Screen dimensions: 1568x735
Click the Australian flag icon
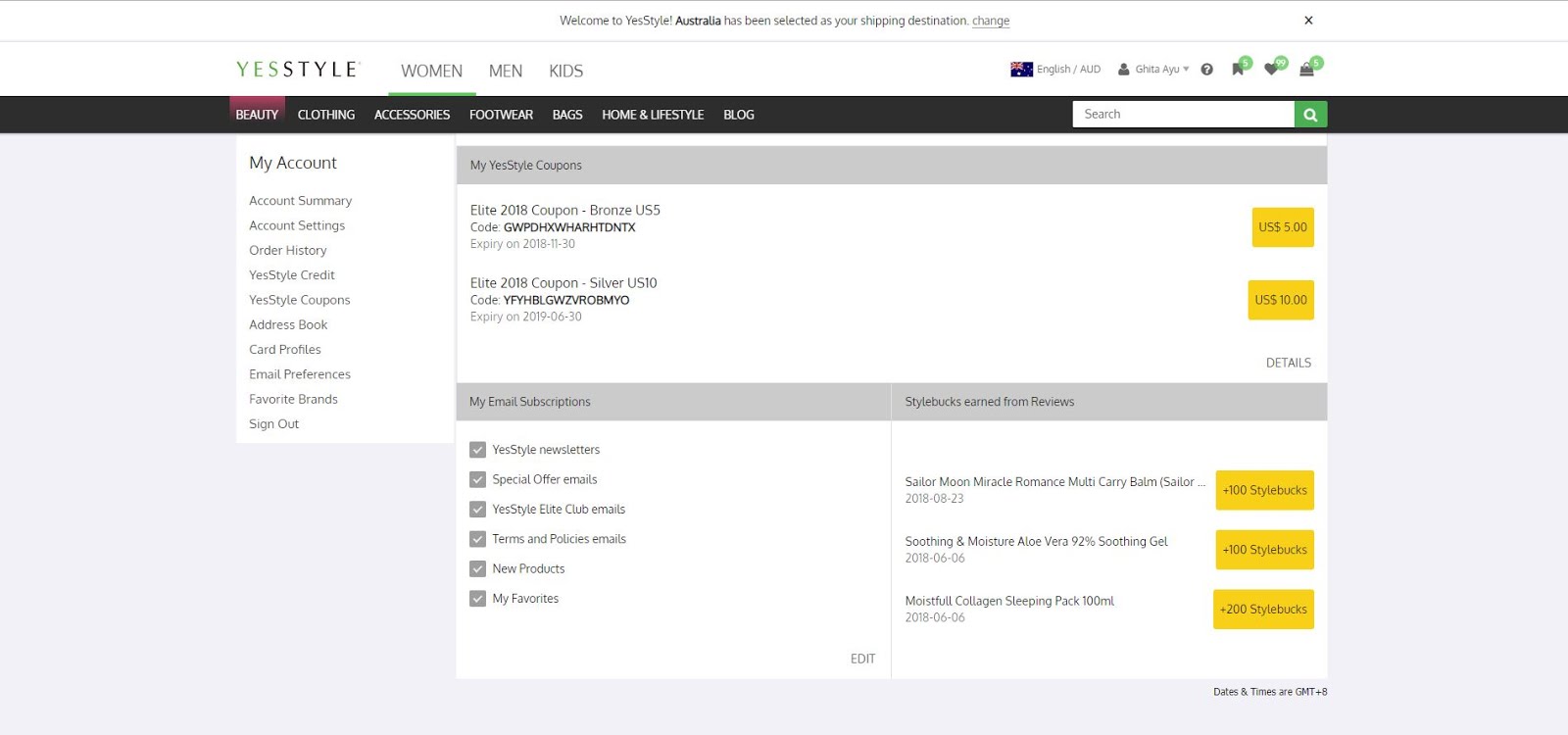click(x=1021, y=70)
